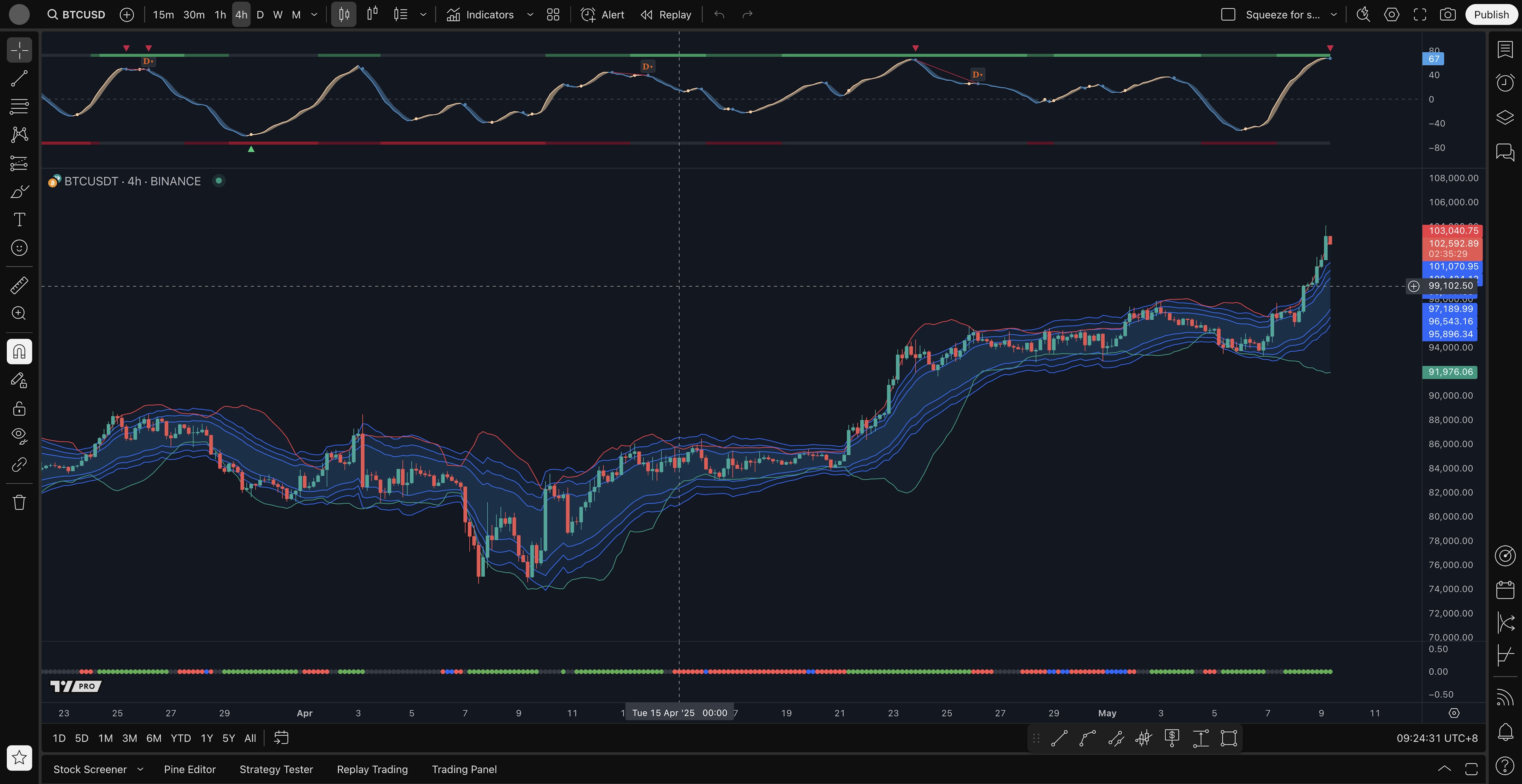
Task: Click the trash remove drawings icon
Action: click(x=19, y=502)
